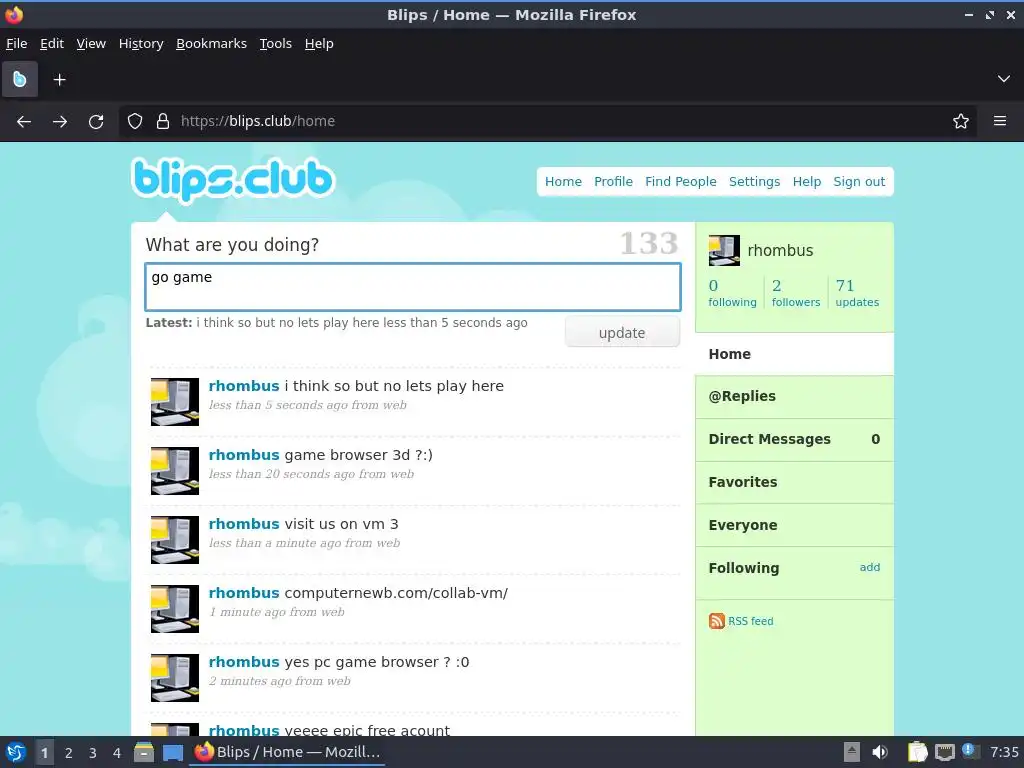Viewport: 1024px width, 768px height.
Task: Go to Home in site navigation
Action: pyautogui.click(x=563, y=182)
